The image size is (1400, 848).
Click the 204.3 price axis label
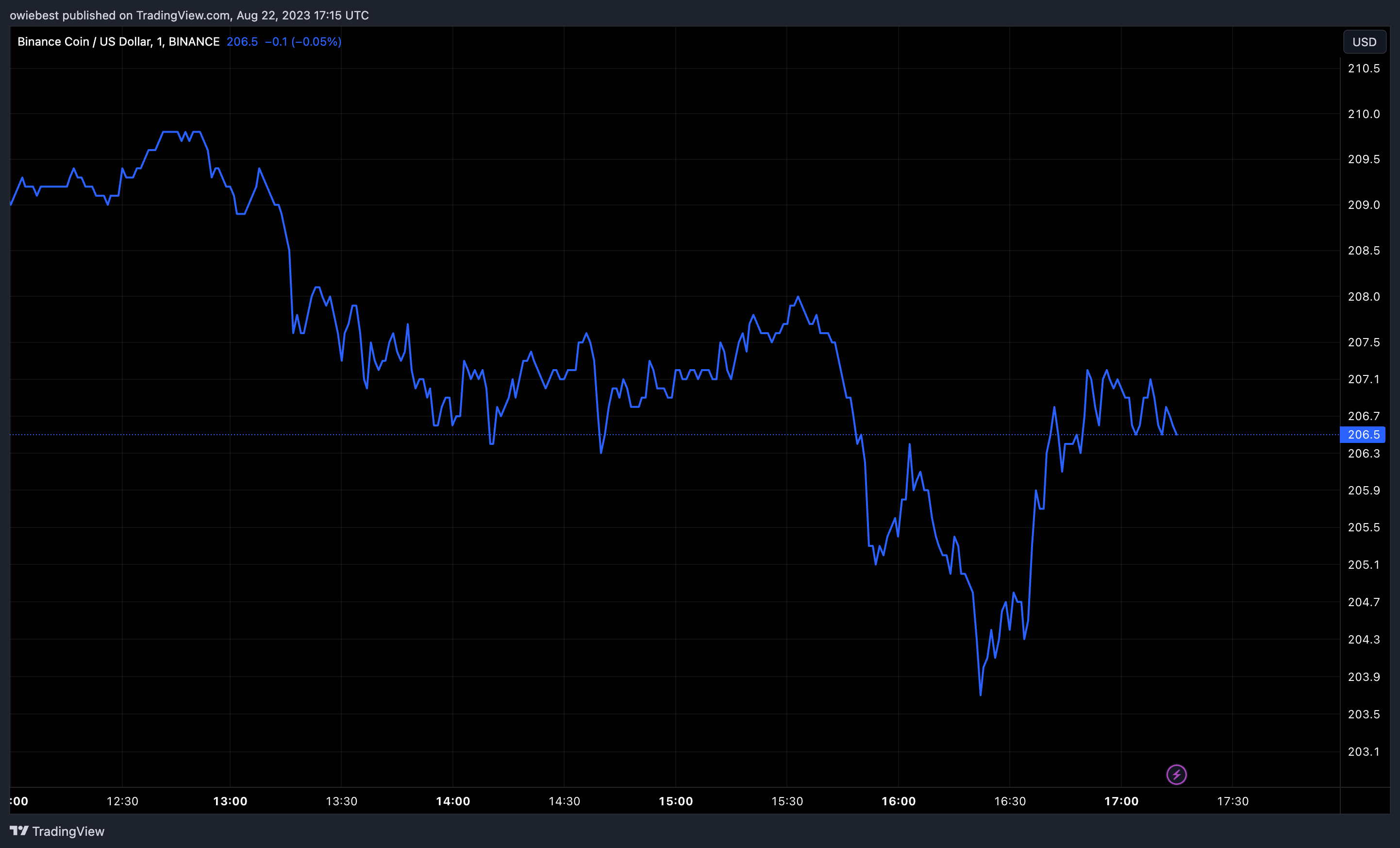pos(1364,640)
